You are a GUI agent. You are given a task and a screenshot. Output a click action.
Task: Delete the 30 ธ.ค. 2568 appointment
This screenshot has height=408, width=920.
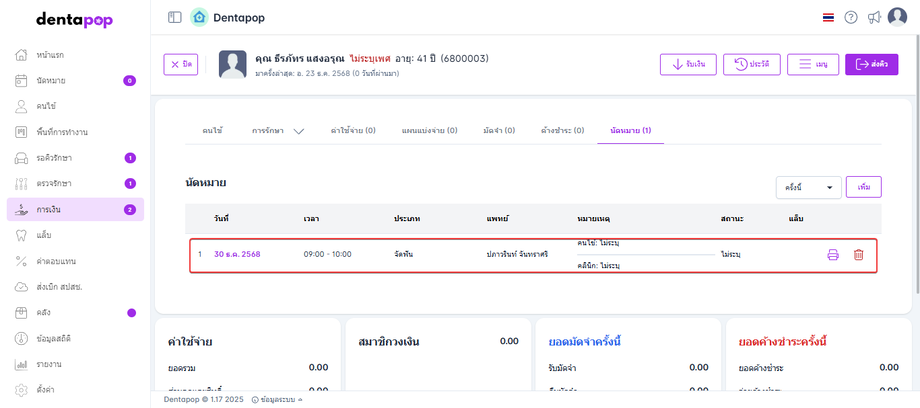(x=858, y=255)
